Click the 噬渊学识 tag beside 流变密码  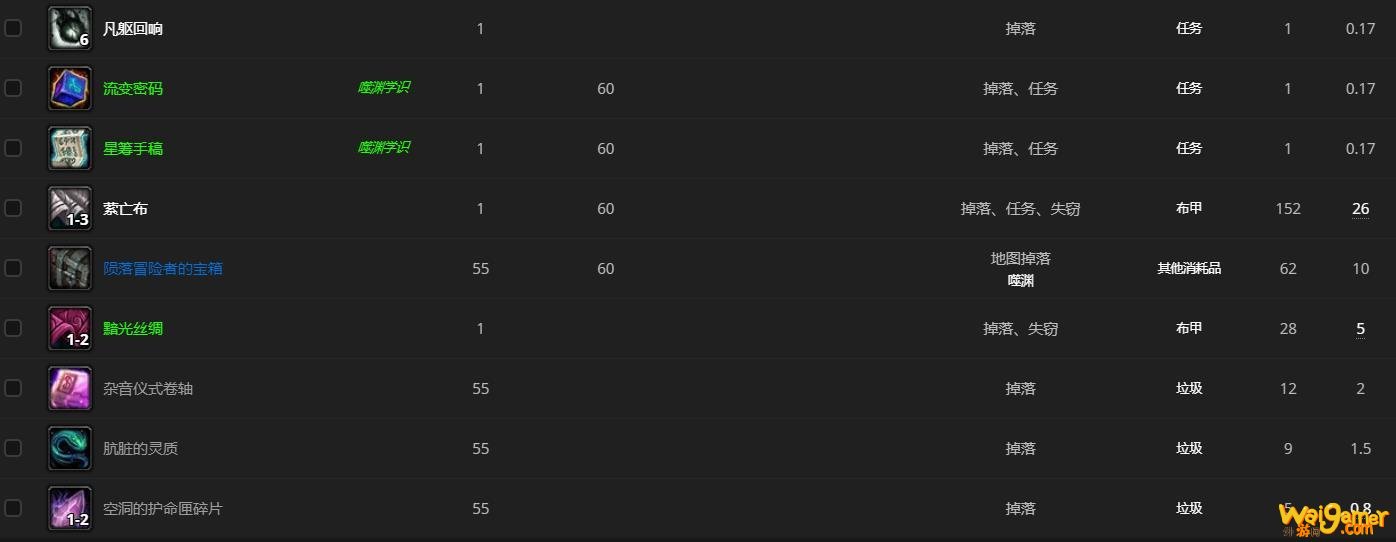(x=384, y=87)
